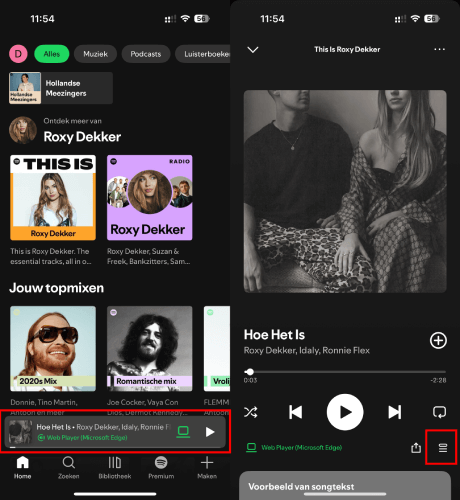
Task: Add Hoe Het Is to library plus icon
Action: click(x=438, y=340)
